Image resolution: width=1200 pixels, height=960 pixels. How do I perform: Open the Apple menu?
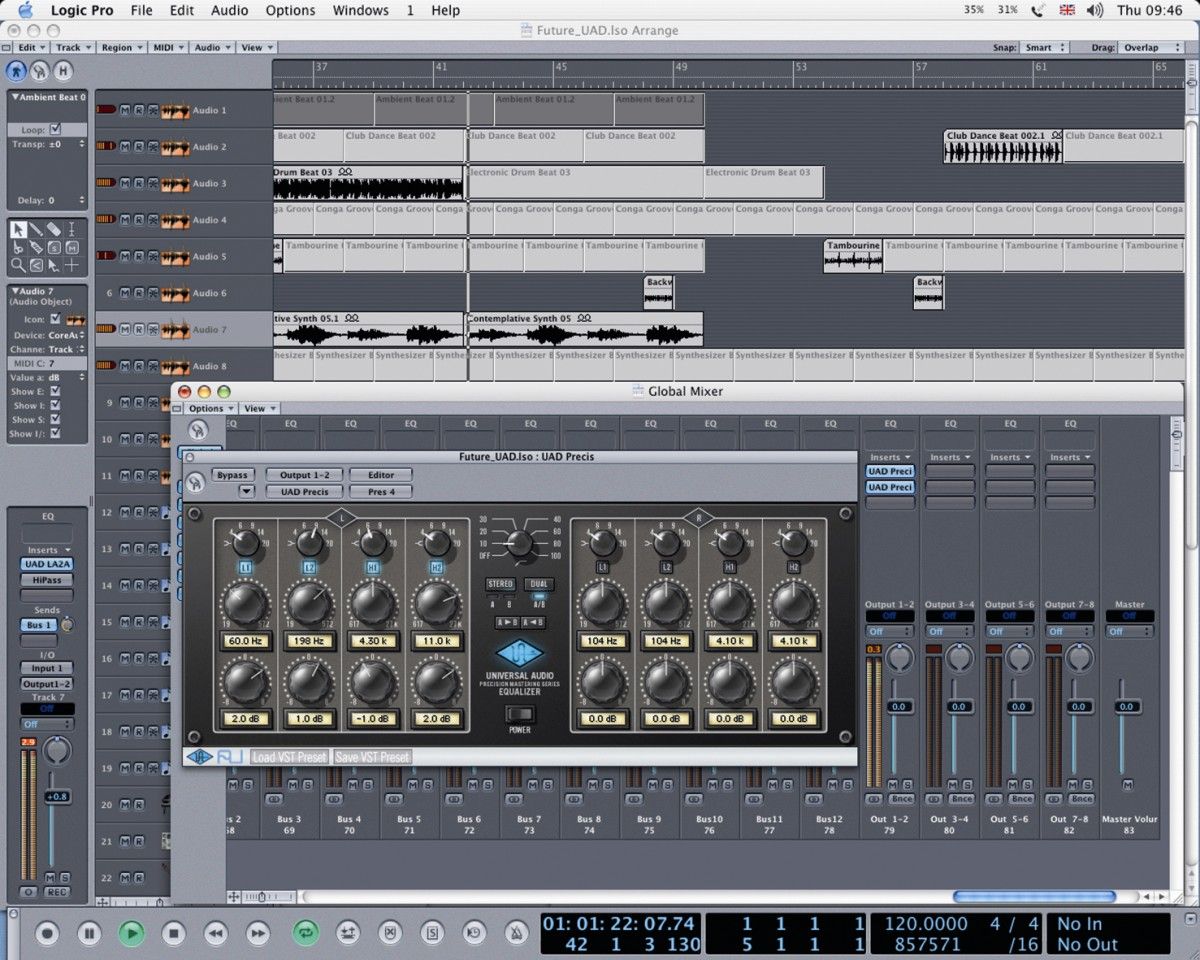[x=25, y=10]
